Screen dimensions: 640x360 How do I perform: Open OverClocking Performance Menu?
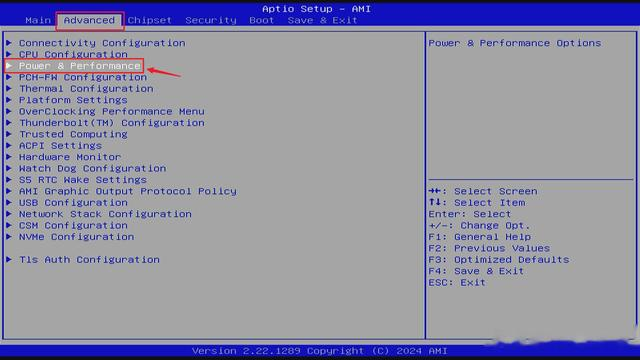tap(112, 111)
